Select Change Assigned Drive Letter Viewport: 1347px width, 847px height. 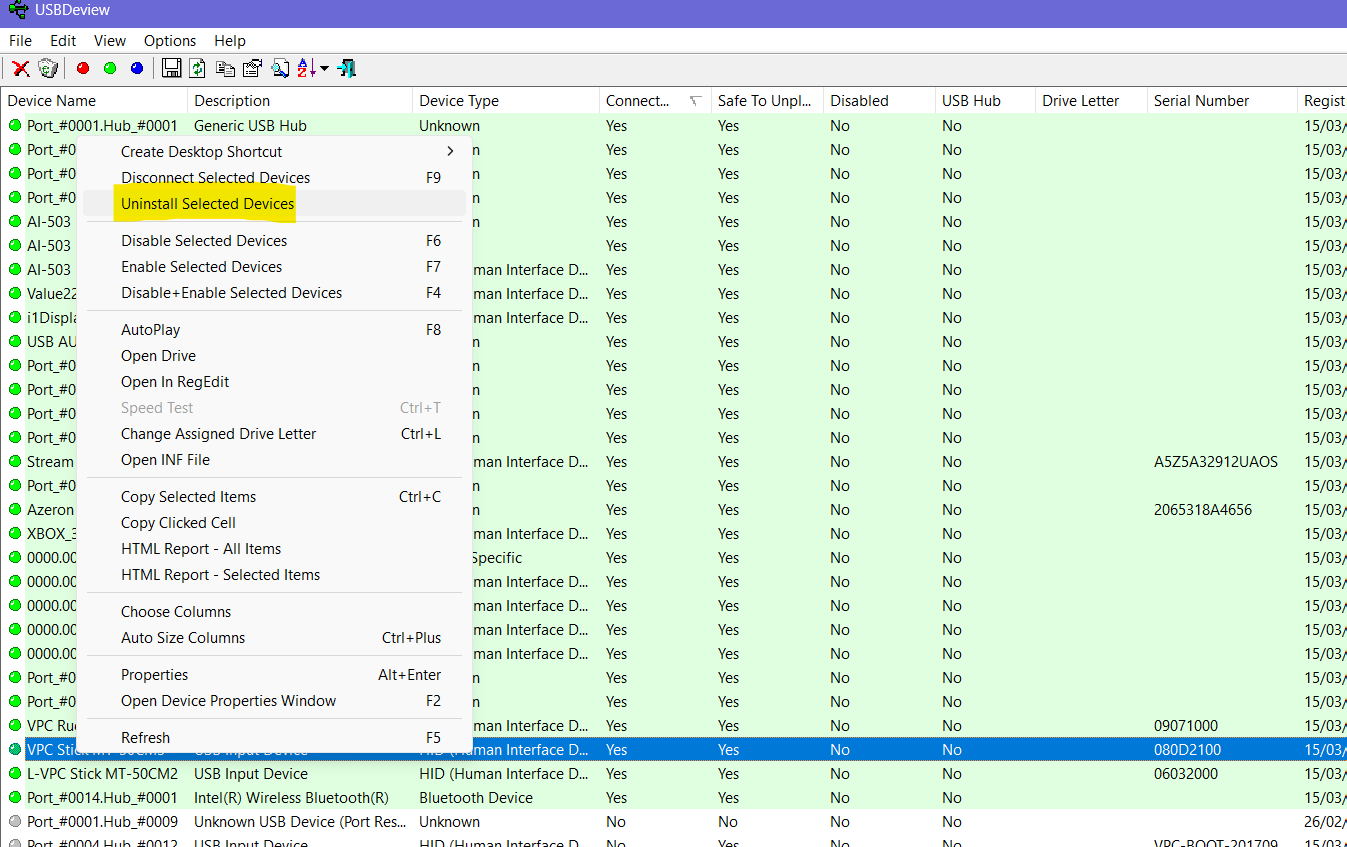pos(219,434)
